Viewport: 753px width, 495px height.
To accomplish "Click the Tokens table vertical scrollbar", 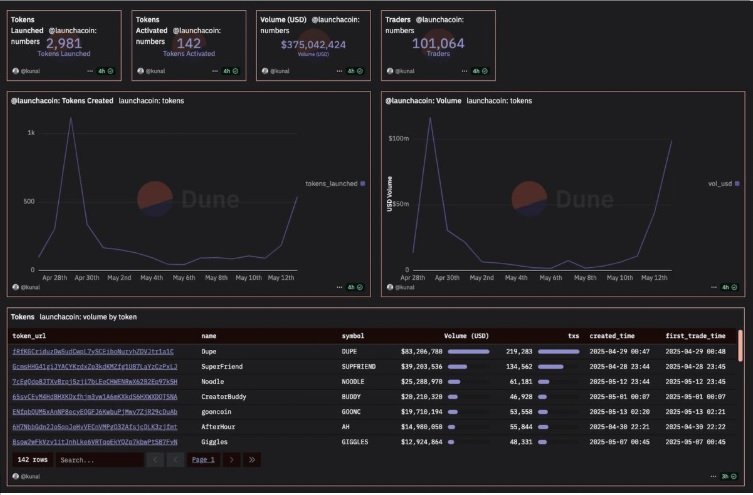I will click(741, 346).
